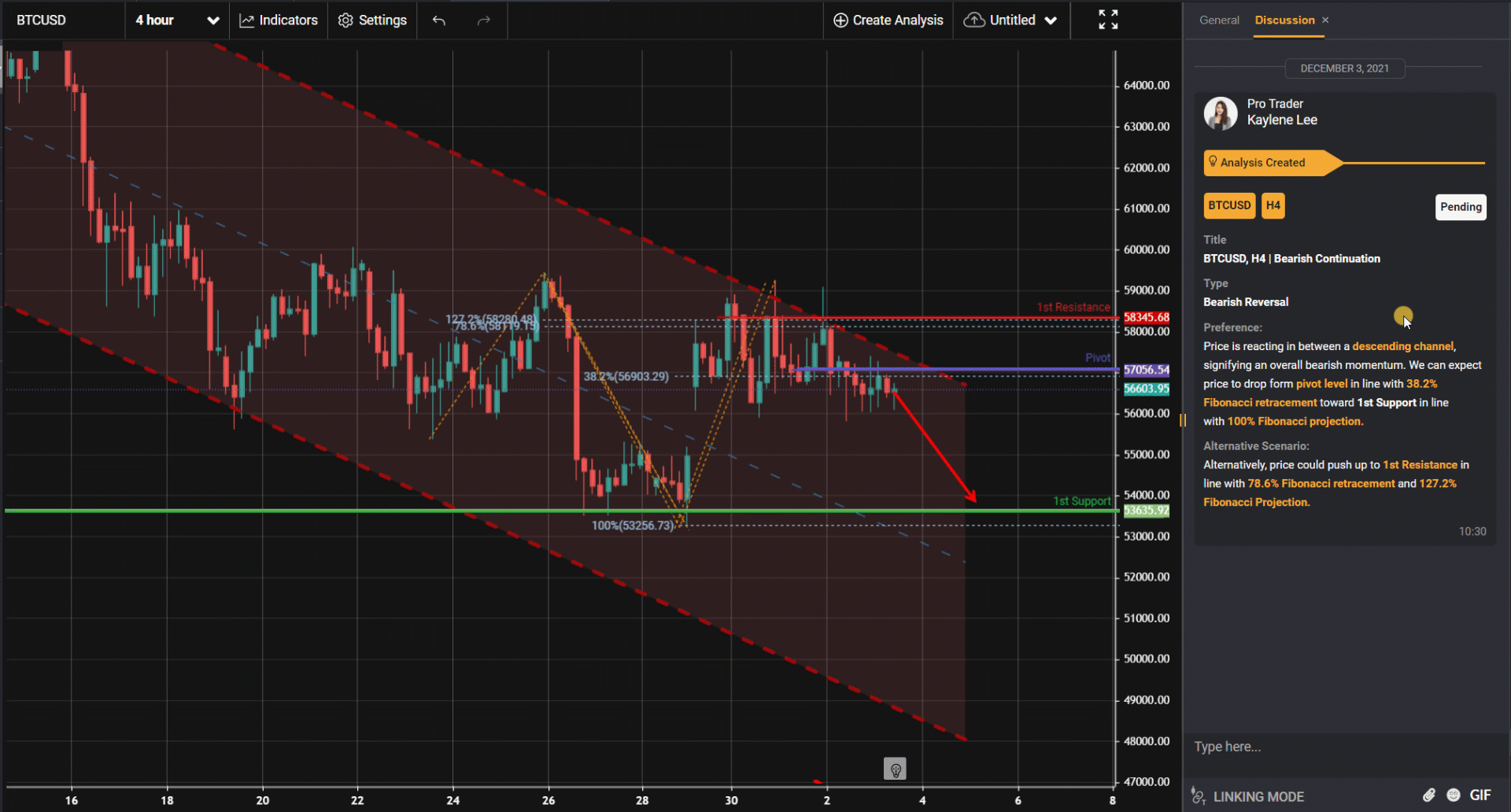Click the 53635.92 support price label
The image size is (1511, 812).
tap(1146, 511)
